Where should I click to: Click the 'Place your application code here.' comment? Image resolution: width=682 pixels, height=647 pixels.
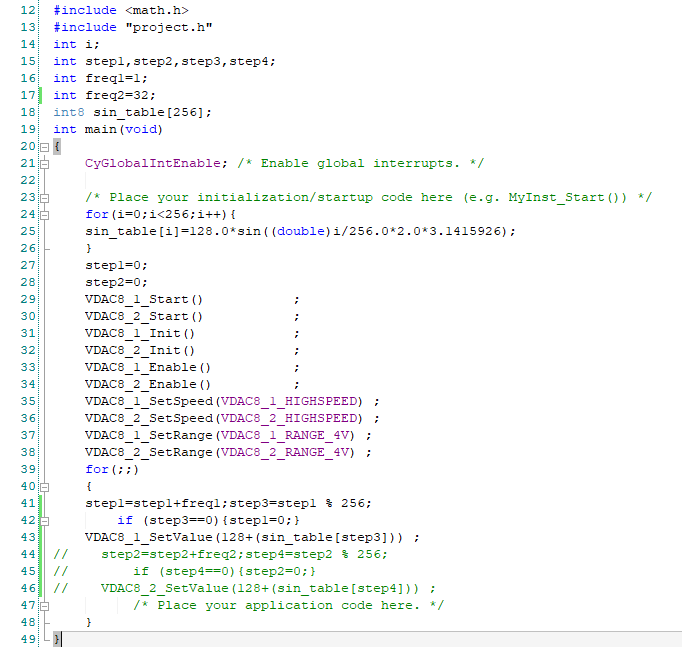(x=288, y=605)
